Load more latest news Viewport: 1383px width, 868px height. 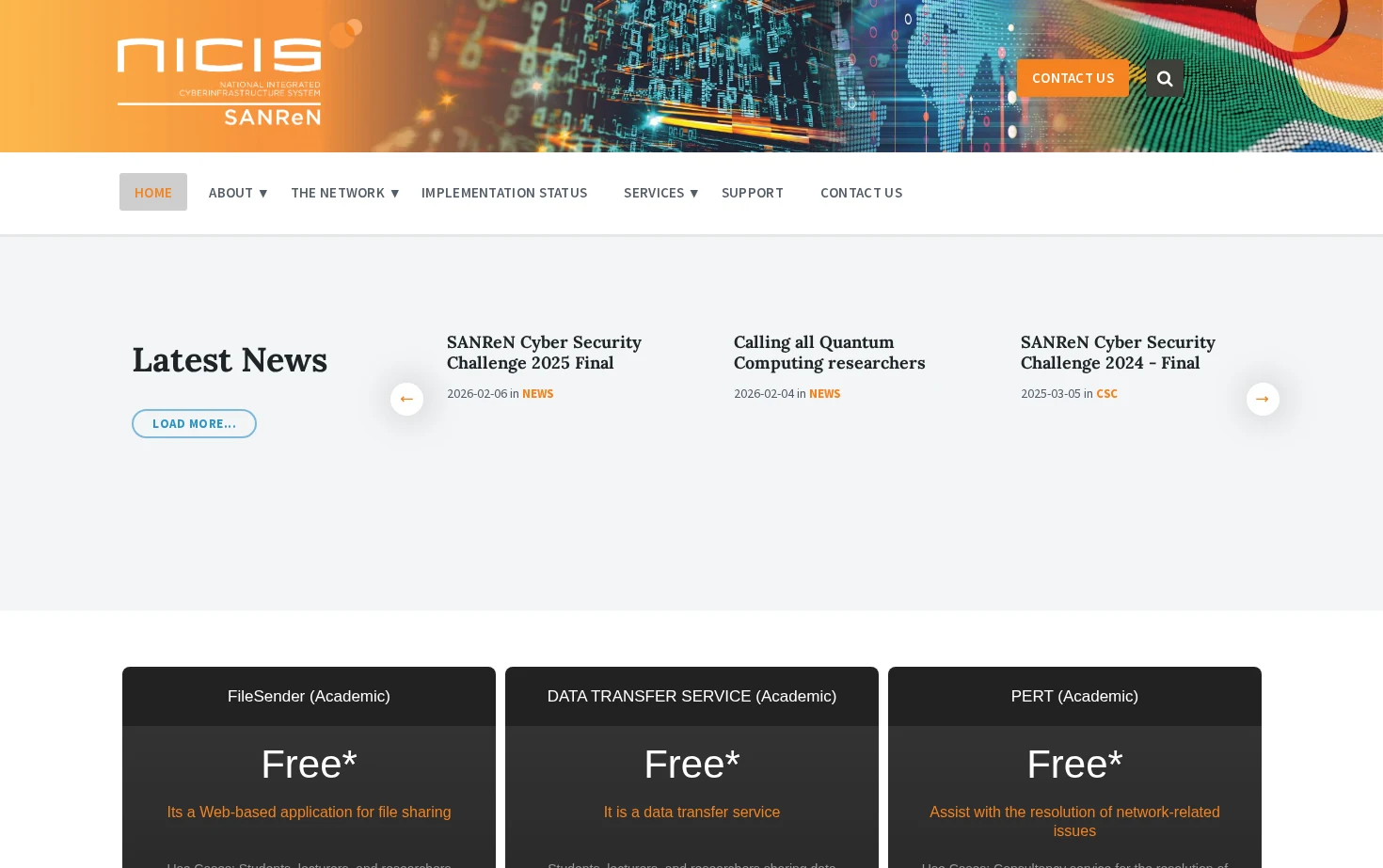click(194, 423)
